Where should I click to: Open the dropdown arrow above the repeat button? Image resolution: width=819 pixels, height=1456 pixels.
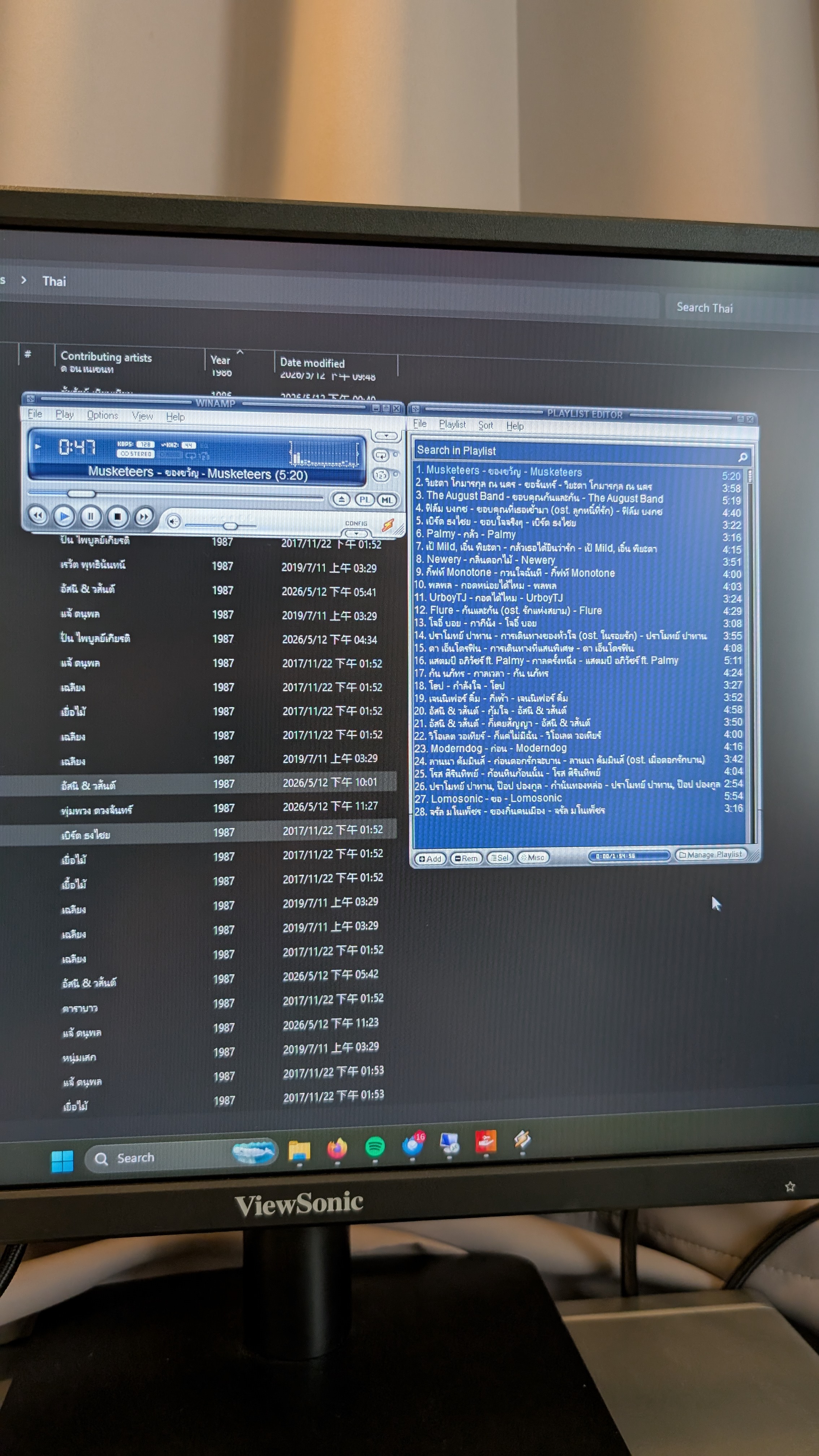click(x=386, y=436)
